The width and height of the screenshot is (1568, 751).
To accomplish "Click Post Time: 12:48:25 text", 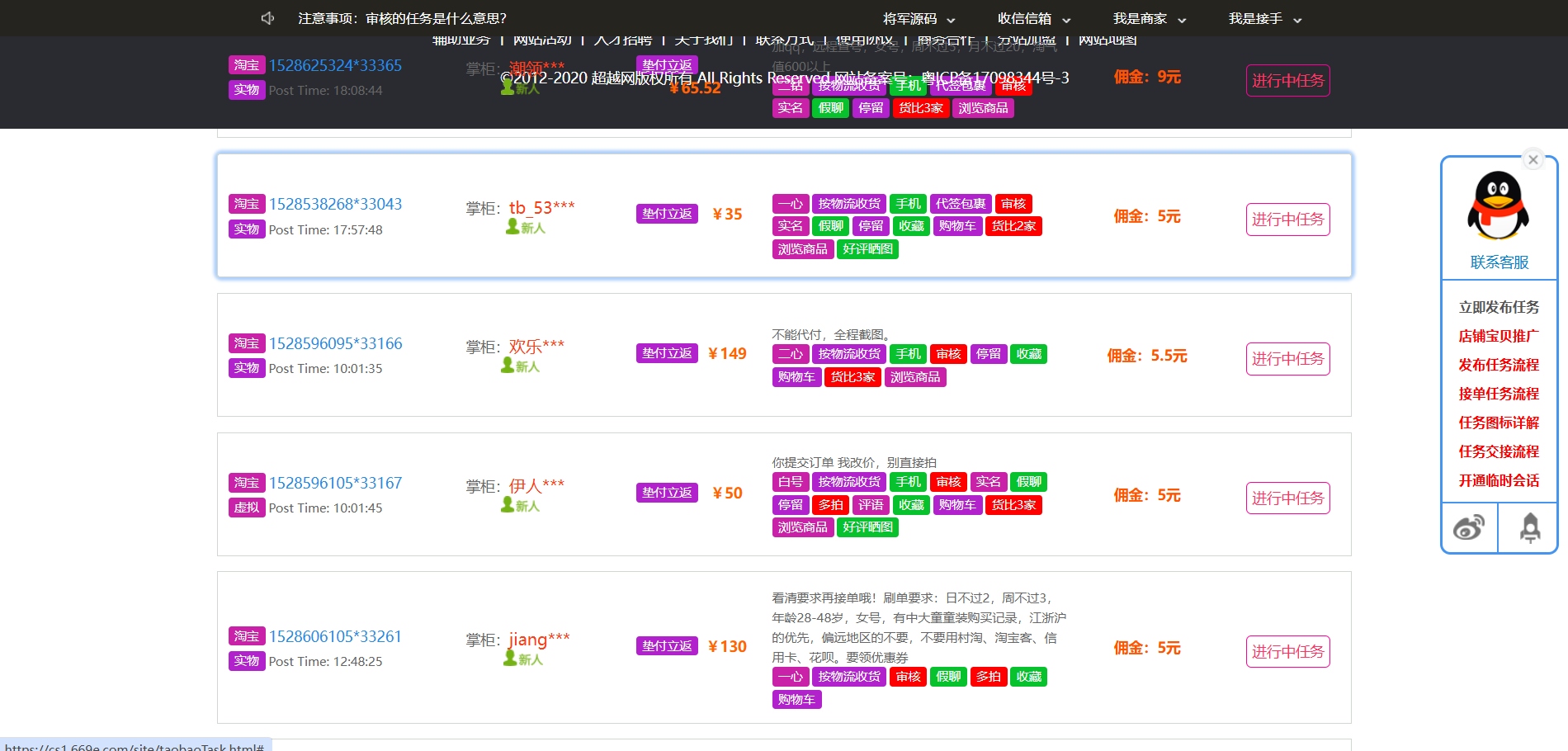I will tap(325, 662).
